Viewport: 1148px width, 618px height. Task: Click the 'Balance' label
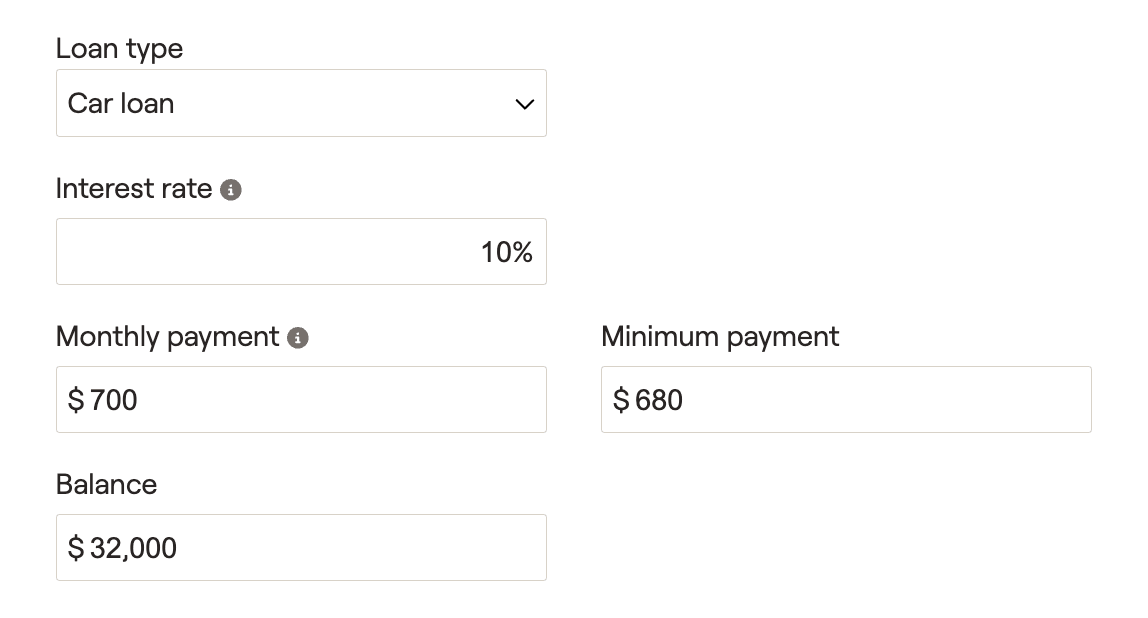(106, 484)
